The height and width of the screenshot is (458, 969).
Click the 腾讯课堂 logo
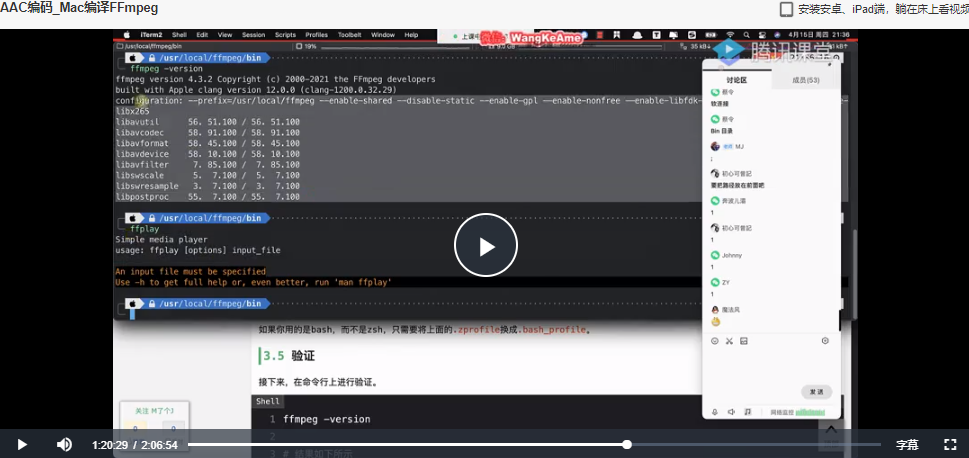771,51
